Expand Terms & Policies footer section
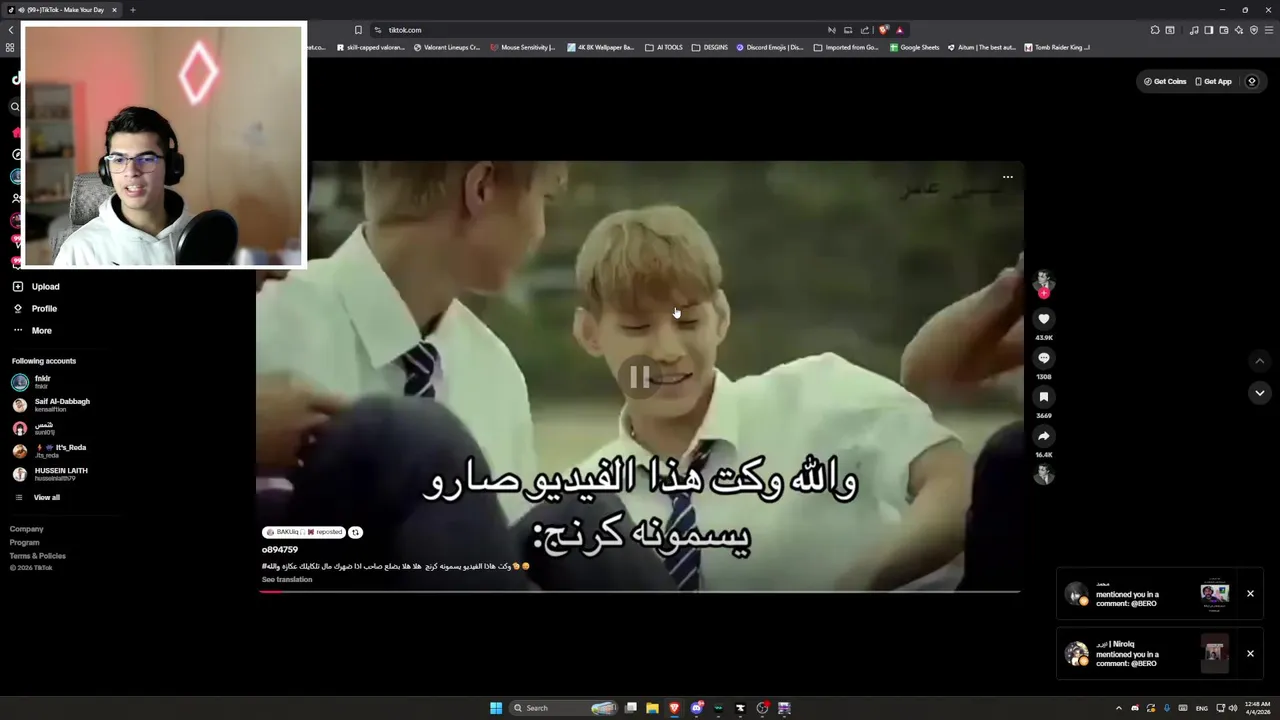 pos(38,555)
